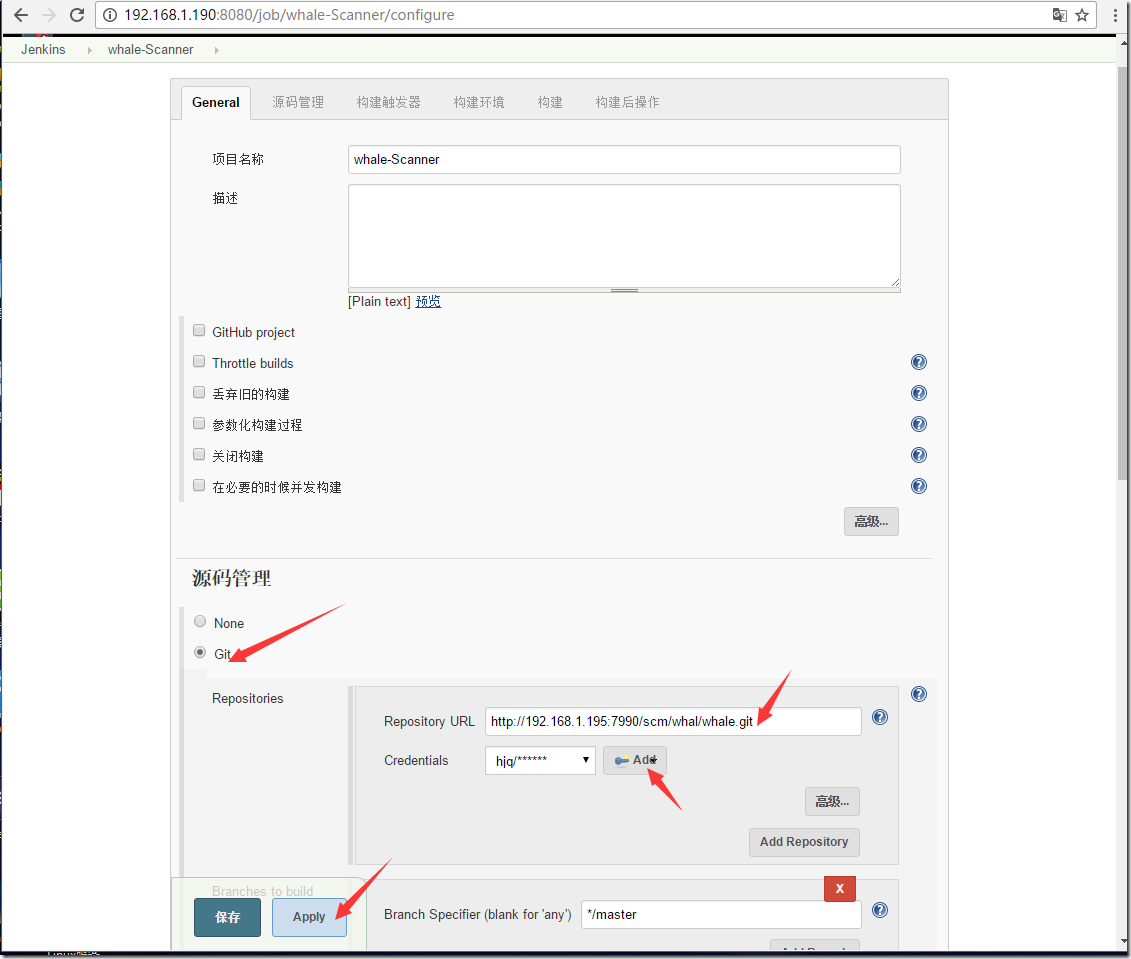Screen dimensions: 1131x959
Task: Check the 关闭构建 option
Action: pyautogui.click(x=199, y=454)
